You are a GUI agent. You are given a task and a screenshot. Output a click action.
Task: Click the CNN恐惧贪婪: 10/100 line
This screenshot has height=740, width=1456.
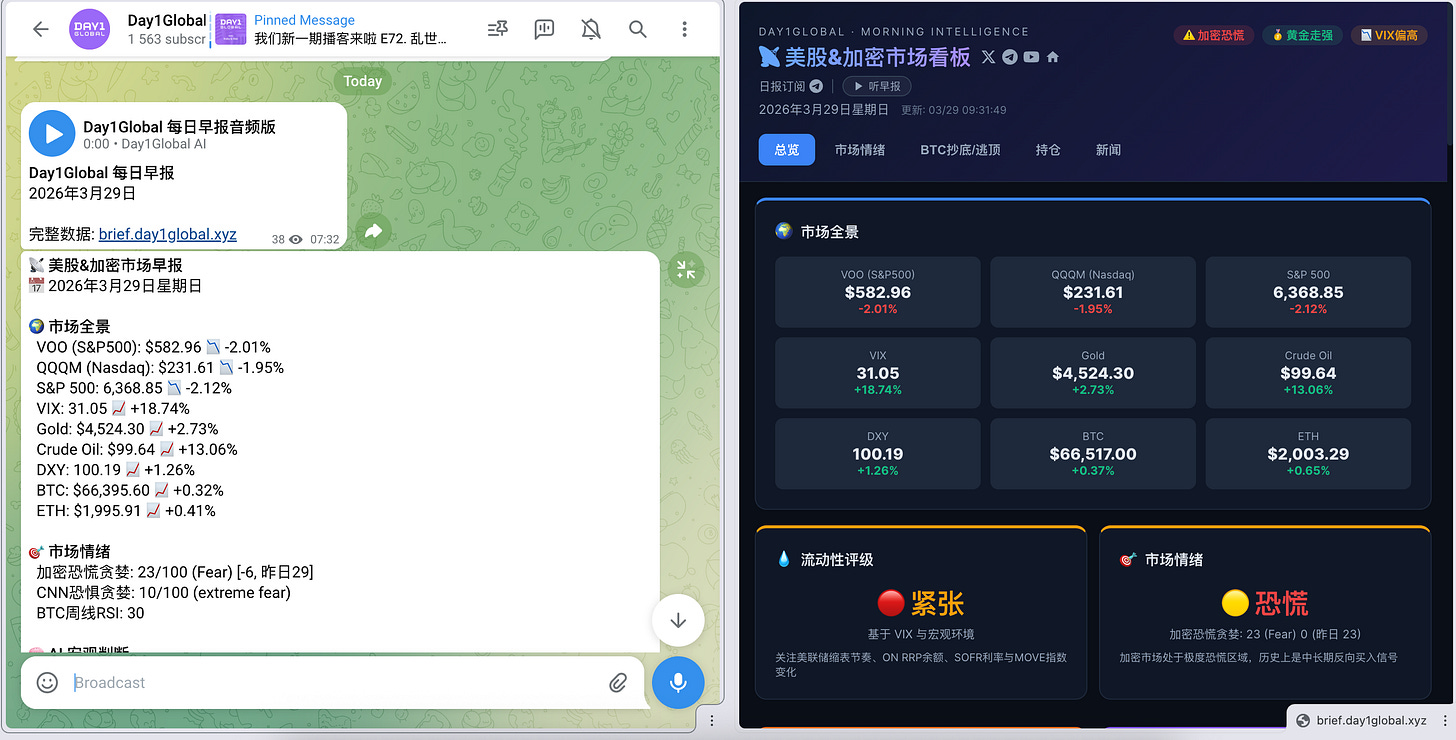click(x=164, y=592)
